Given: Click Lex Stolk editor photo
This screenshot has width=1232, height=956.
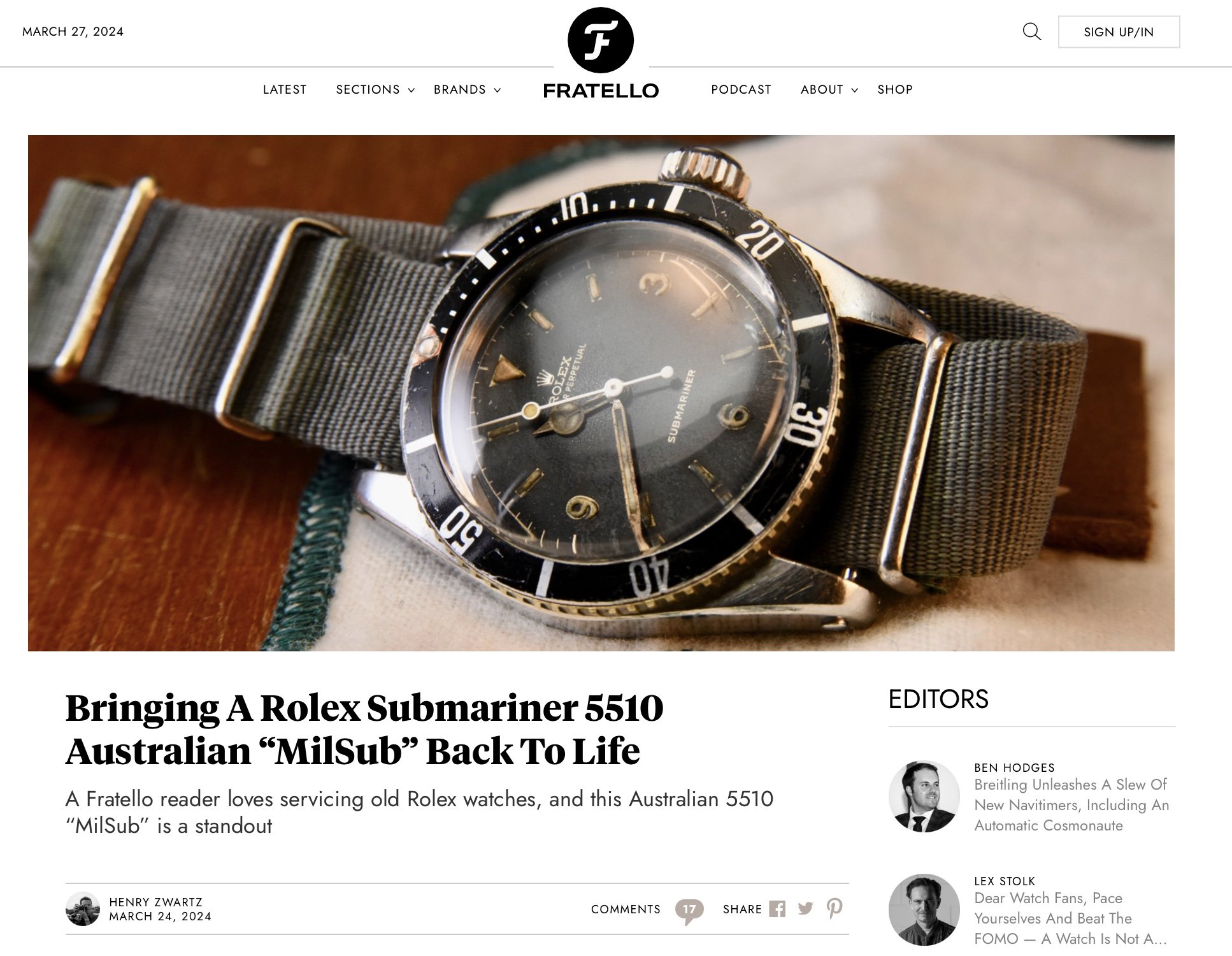Looking at the screenshot, I should click(924, 909).
